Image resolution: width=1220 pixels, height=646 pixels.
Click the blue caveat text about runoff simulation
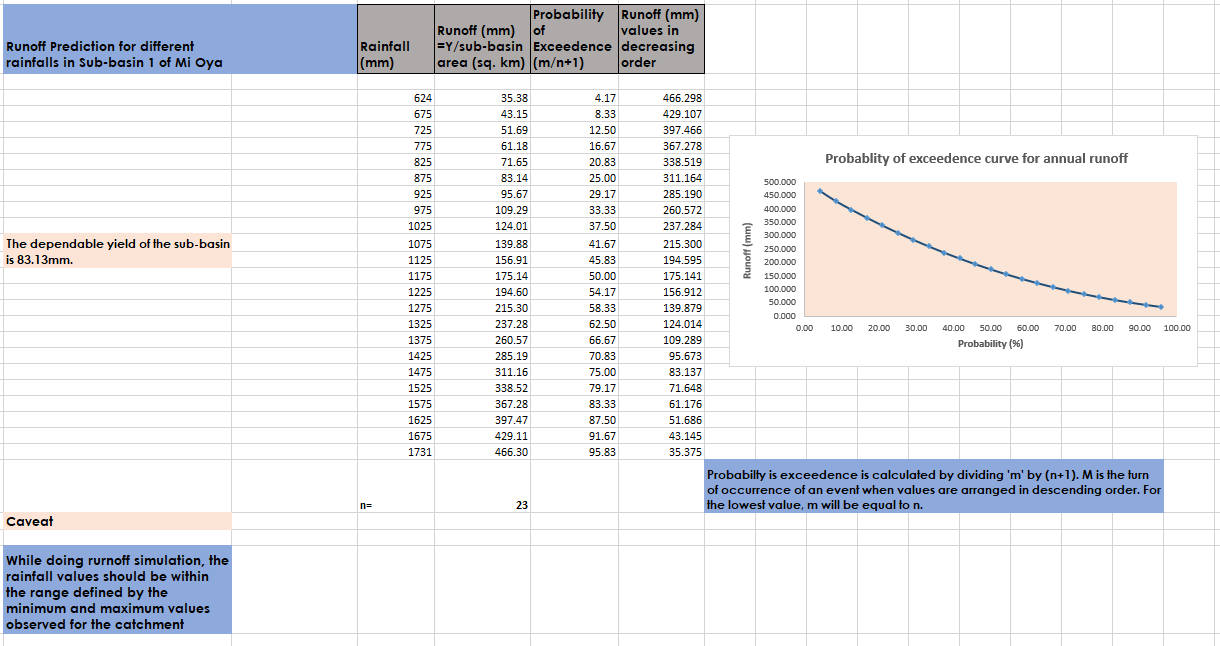pos(117,592)
